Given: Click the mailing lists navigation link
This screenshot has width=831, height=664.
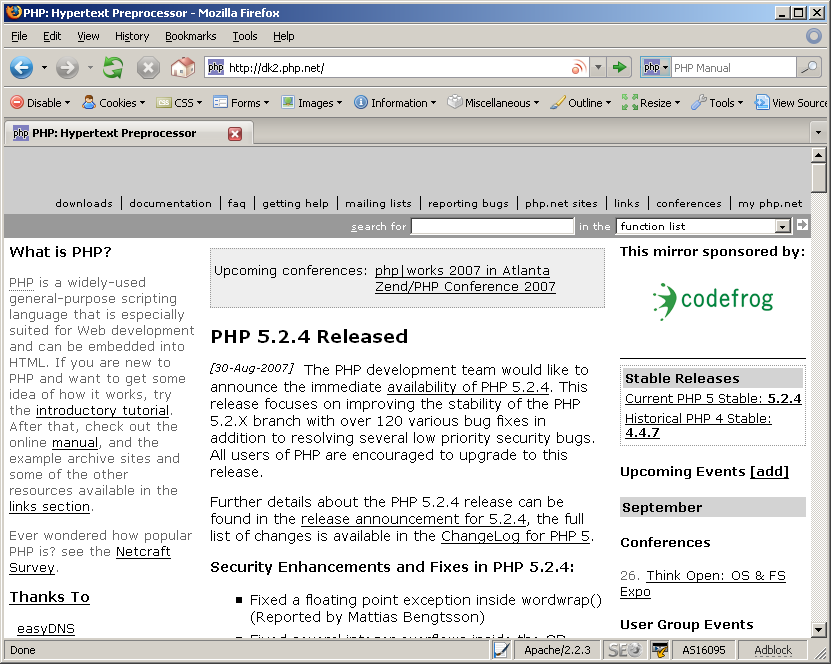Looking at the screenshot, I should click(x=378, y=203).
